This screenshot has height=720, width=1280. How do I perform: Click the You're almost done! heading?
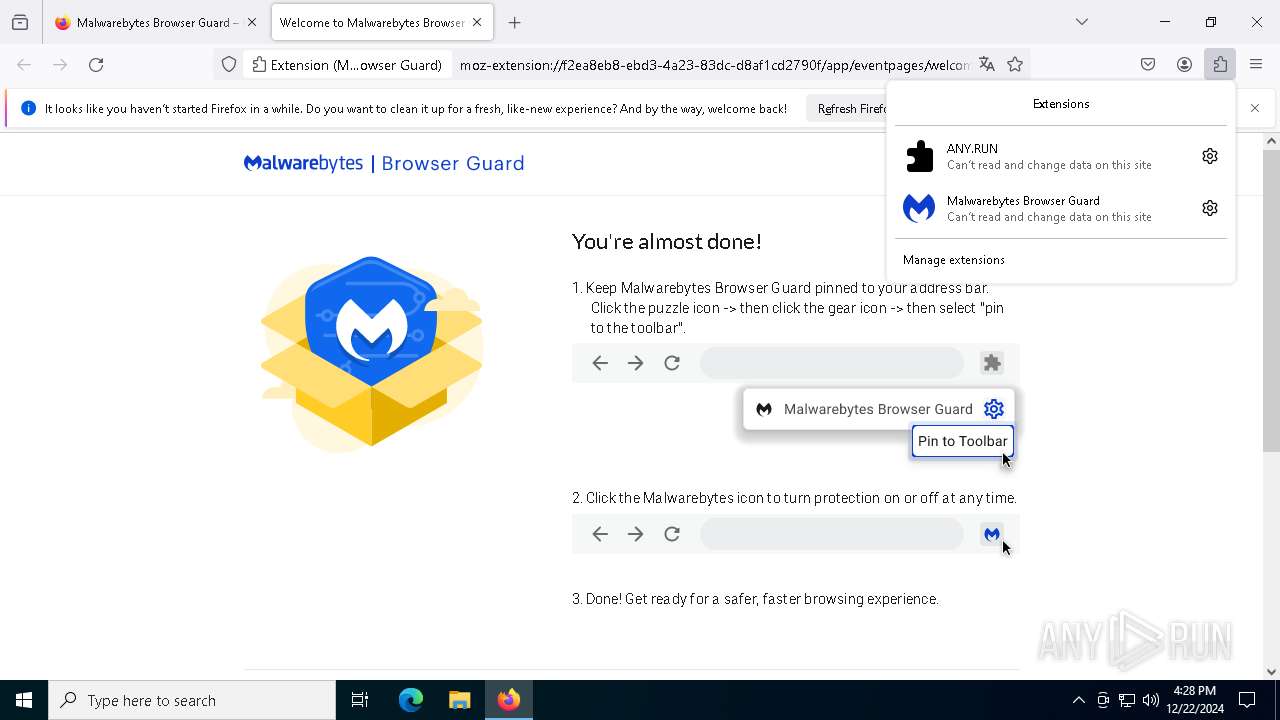coord(667,242)
